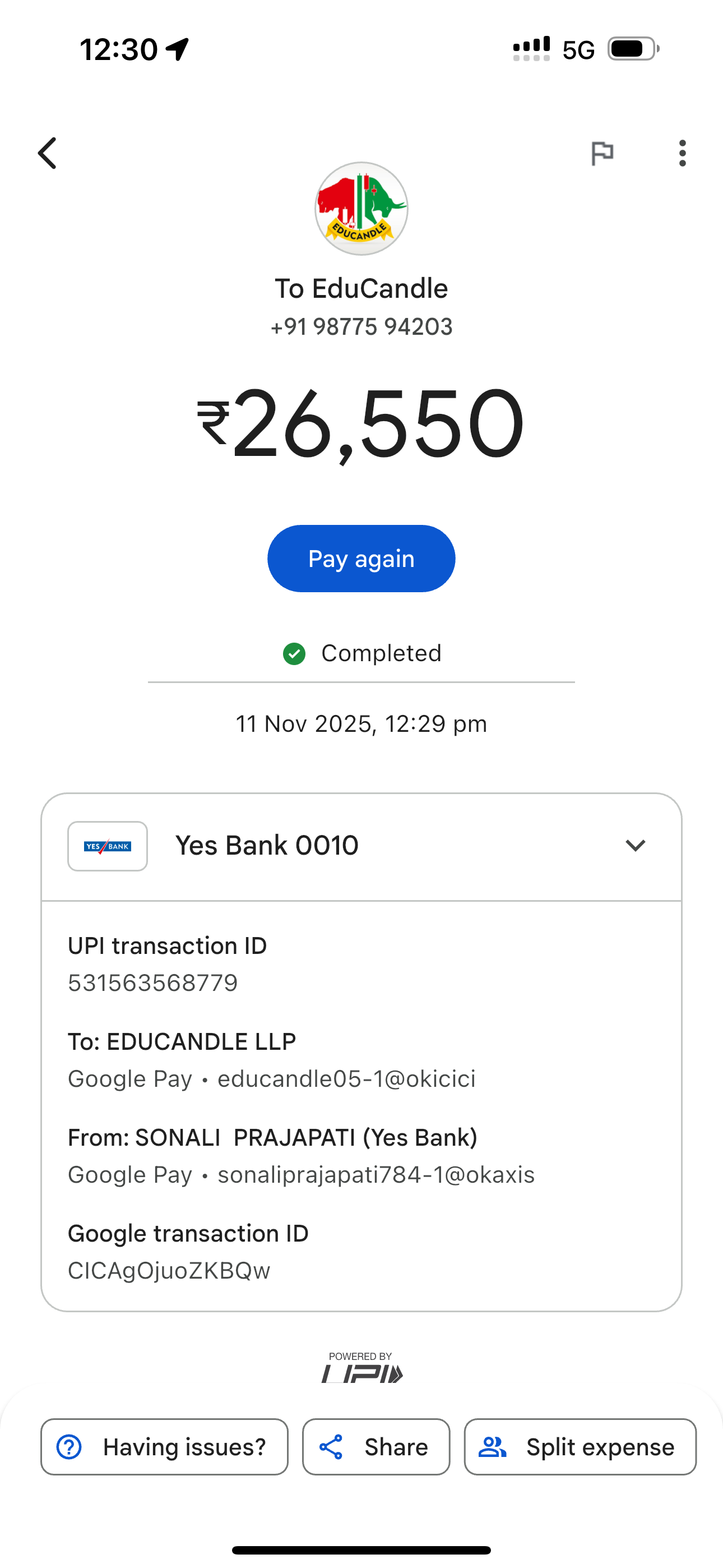This screenshot has height=1568, width=723.
Task: Tap the ₹26,550 payment amount
Action: (x=361, y=423)
